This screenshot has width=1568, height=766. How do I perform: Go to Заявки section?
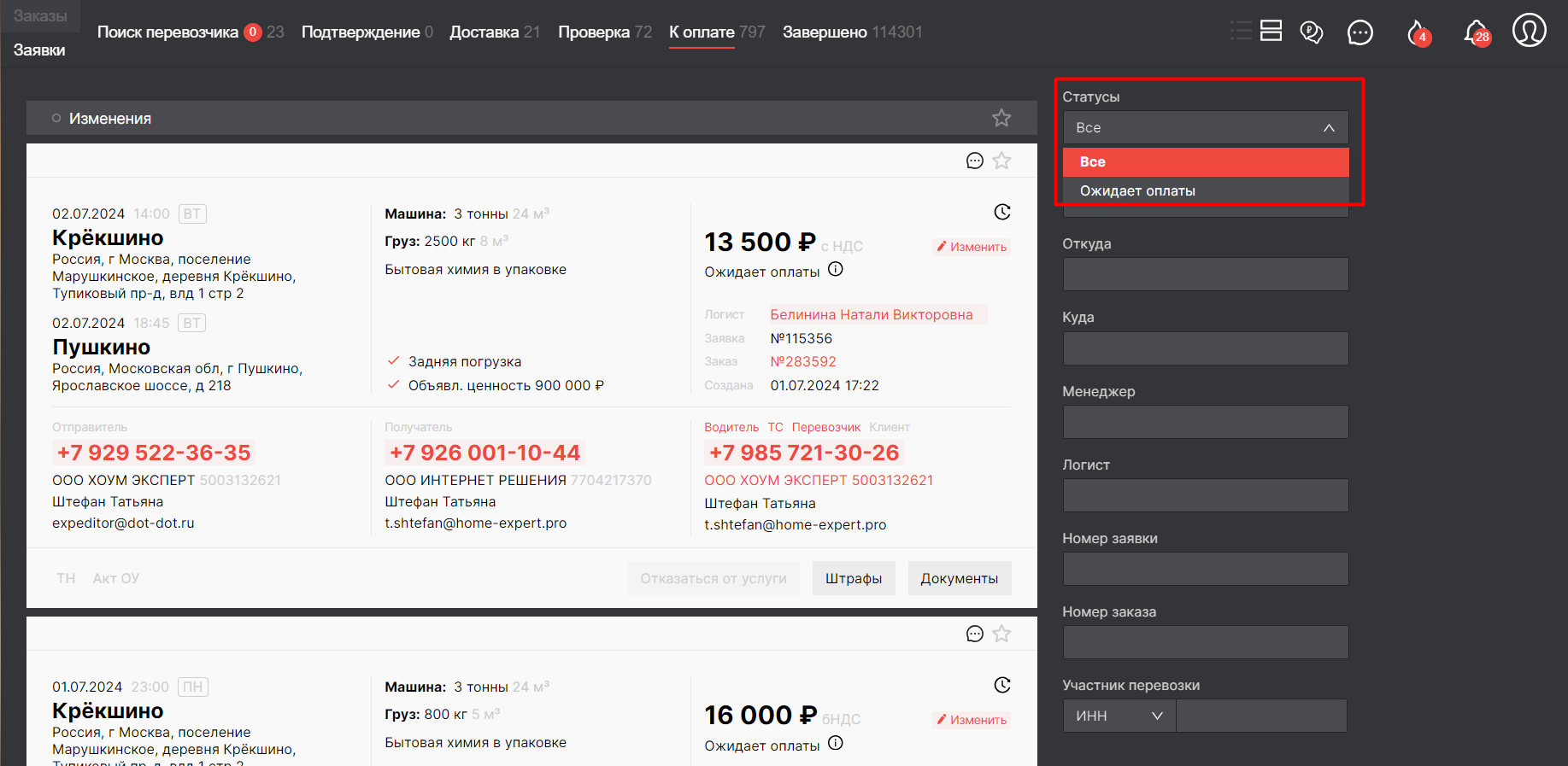point(39,50)
